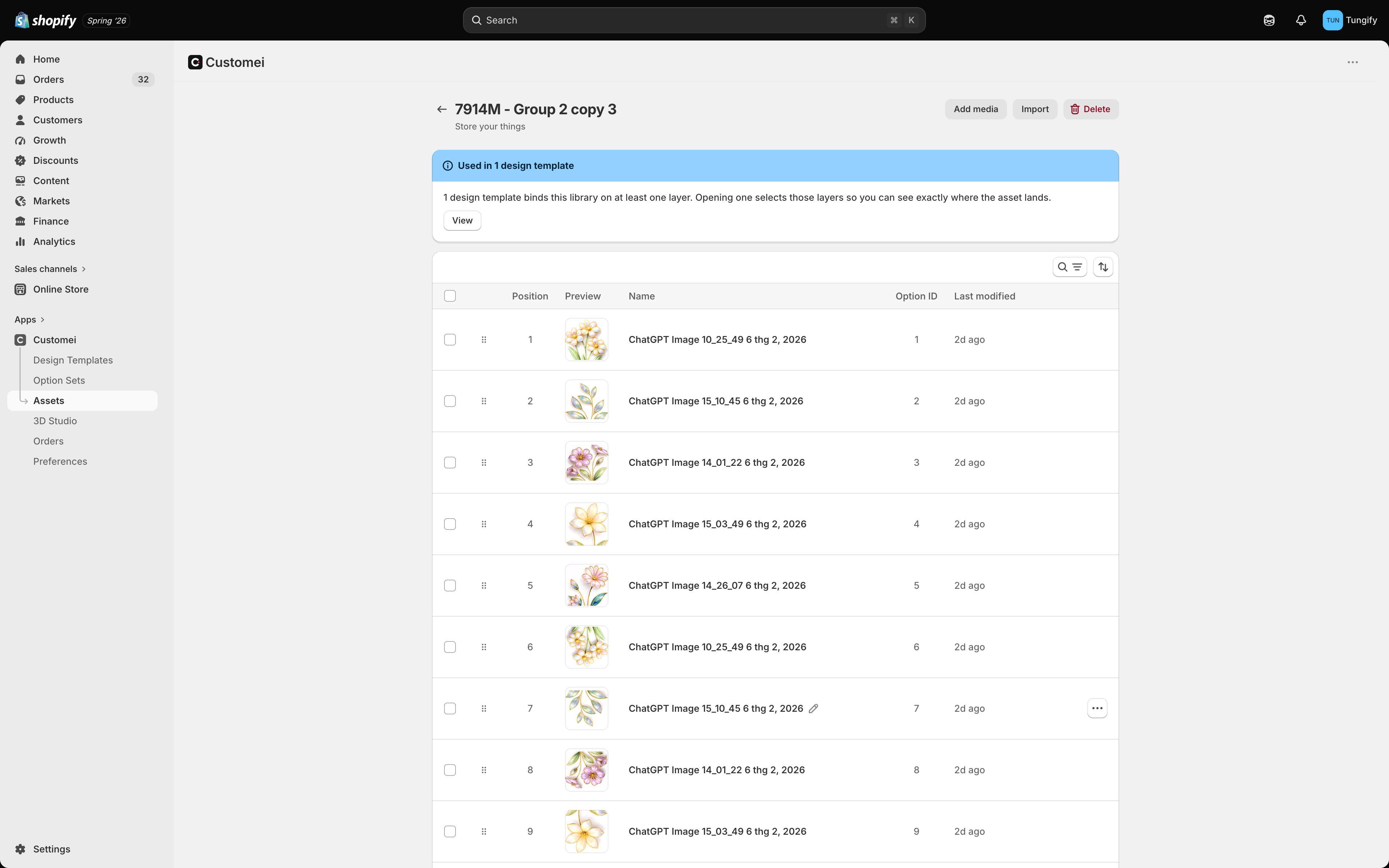Open the Discounts page

pyautogui.click(x=82, y=161)
